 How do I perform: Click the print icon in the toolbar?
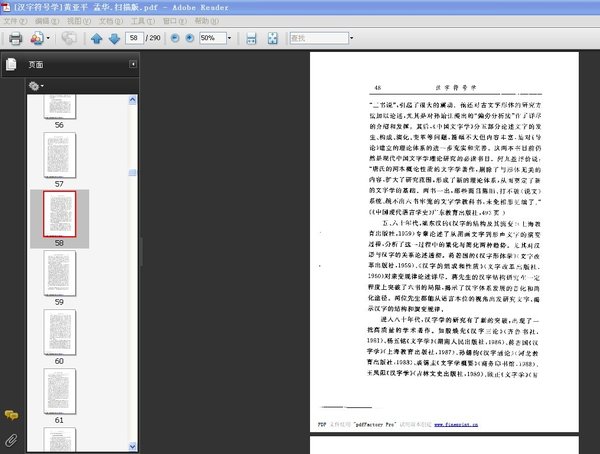click(x=15, y=38)
